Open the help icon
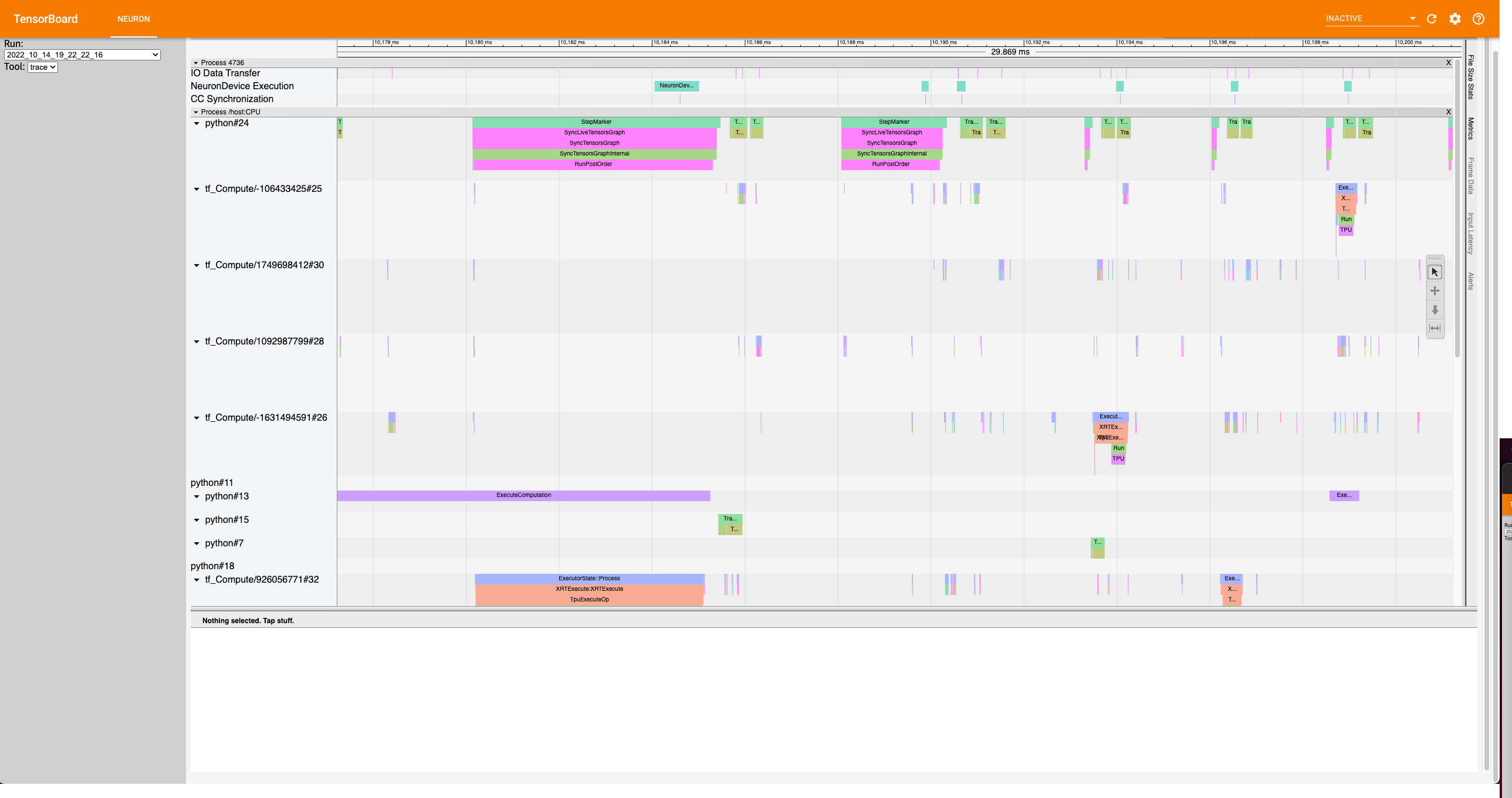 coord(1479,19)
